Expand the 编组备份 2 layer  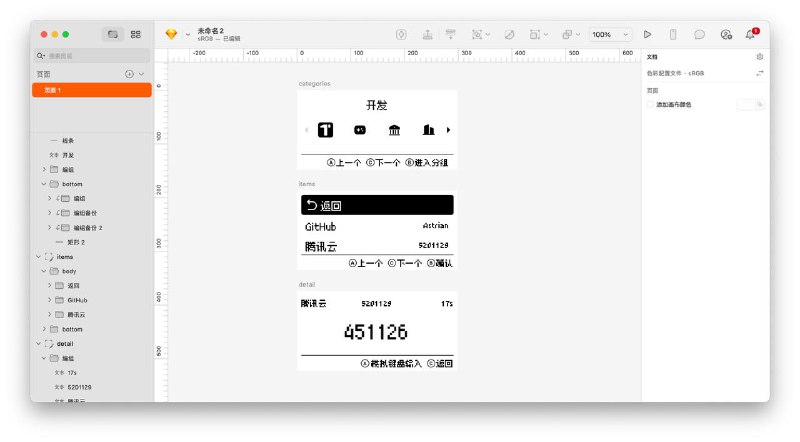tap(49, 228)
